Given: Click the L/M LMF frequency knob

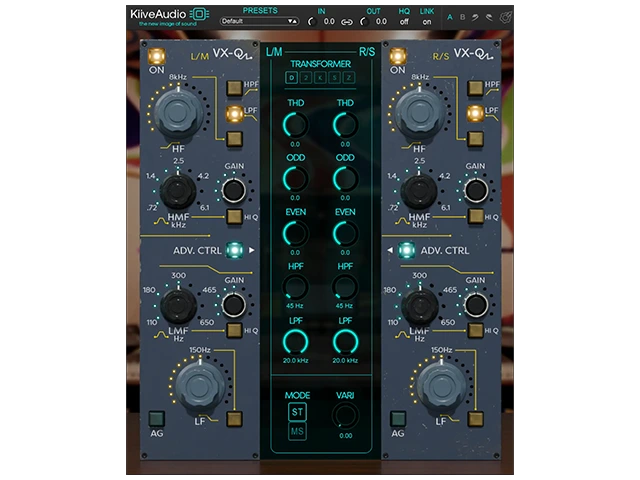Looking at the screenshot, I should tap(178, 305).
